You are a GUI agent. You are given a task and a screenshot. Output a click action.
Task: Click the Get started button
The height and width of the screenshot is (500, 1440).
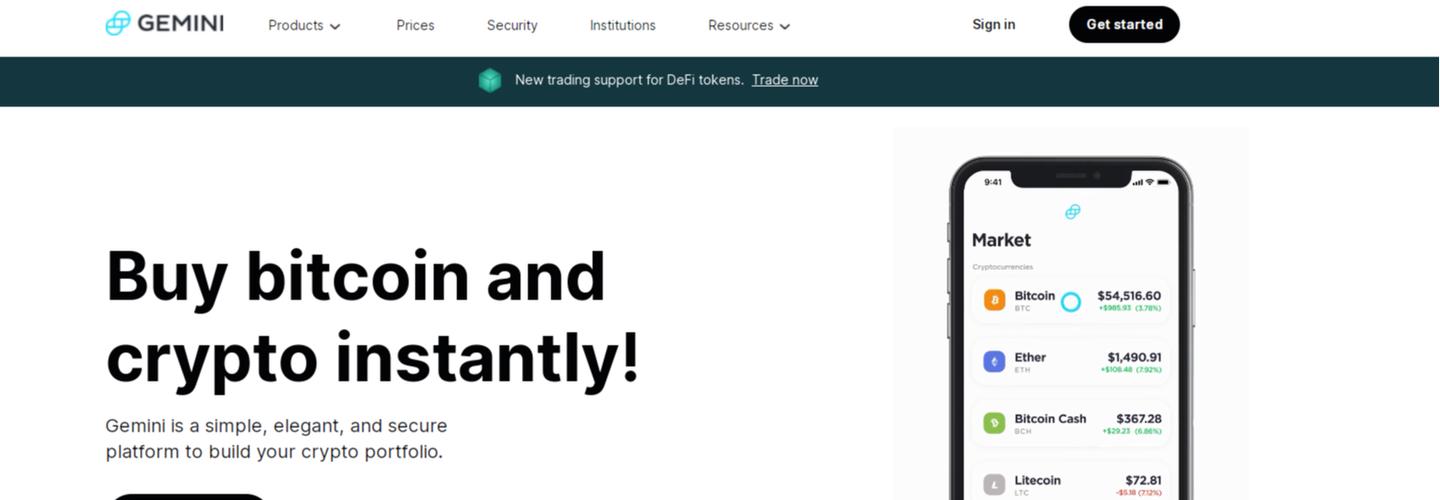click(1124, 24)
